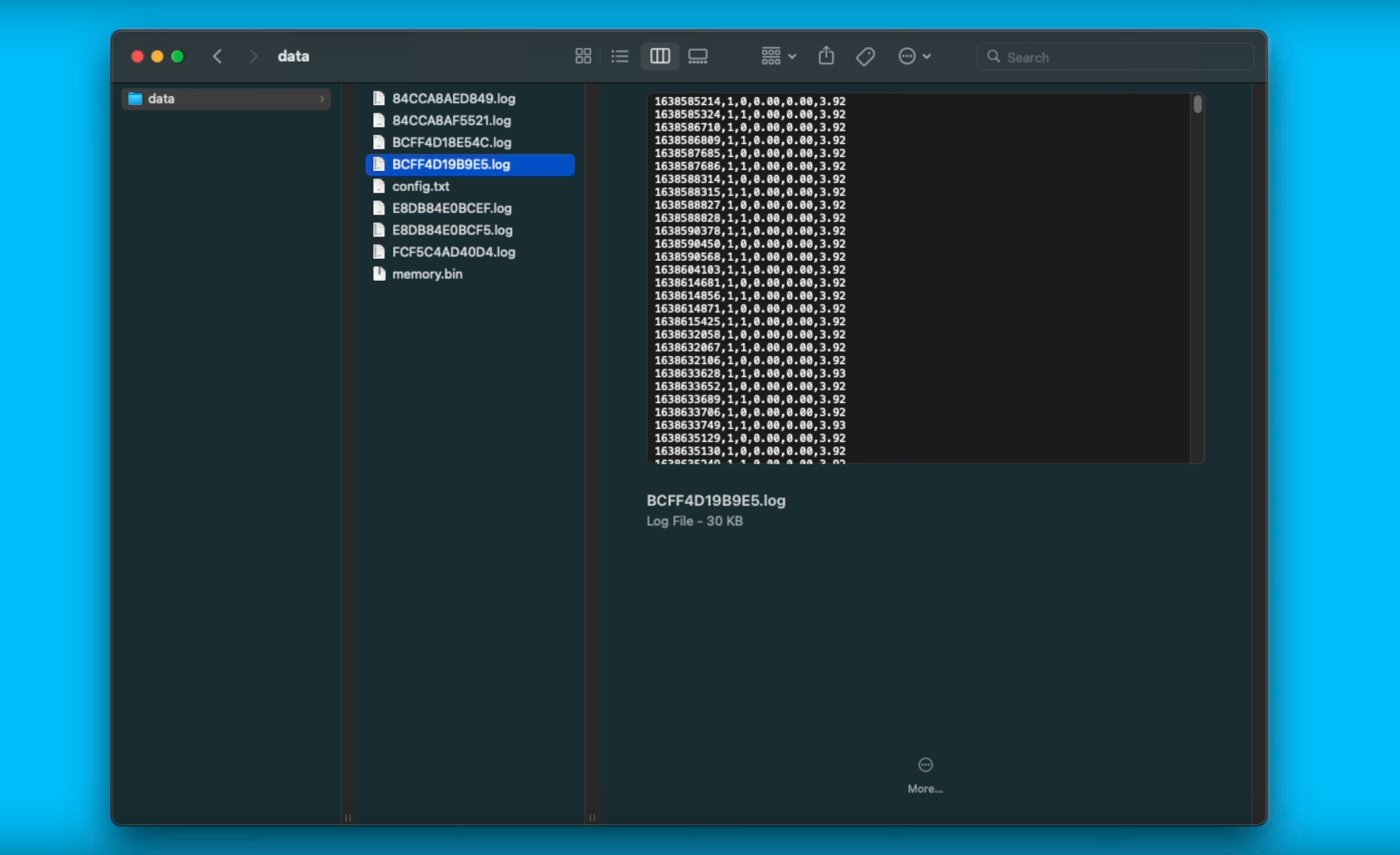
Task: Click the magnifying glass search icon
Action: 994,56
